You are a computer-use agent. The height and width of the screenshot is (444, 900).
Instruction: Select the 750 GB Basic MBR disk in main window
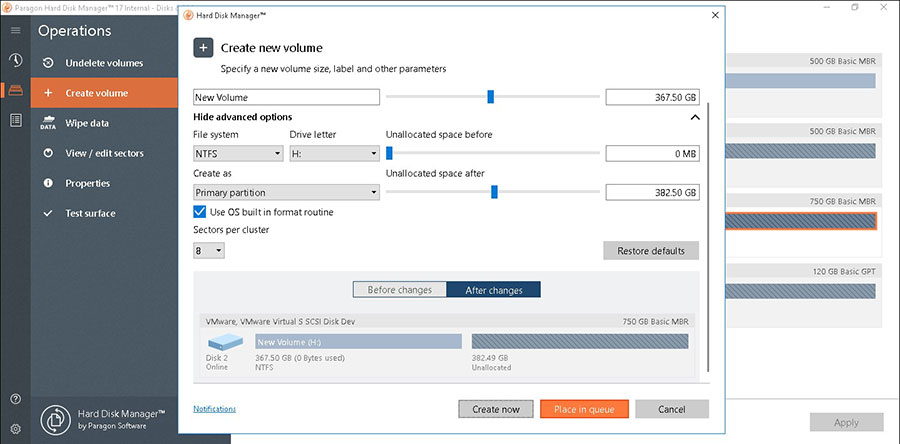click(801, 221)
